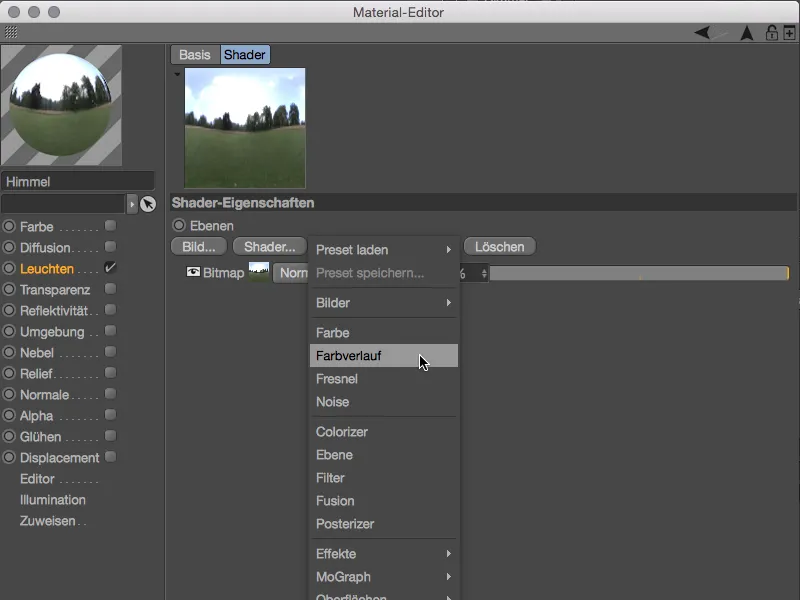Expand the Bilder submenu
Screen dimensions: 800x600
coord(384,303)
